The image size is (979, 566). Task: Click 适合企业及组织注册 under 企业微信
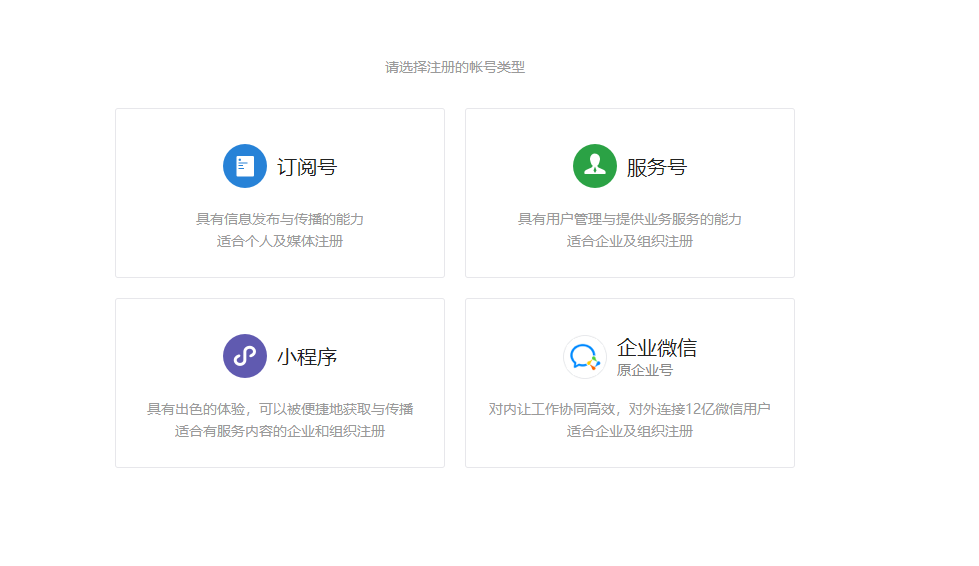point(629,431)
